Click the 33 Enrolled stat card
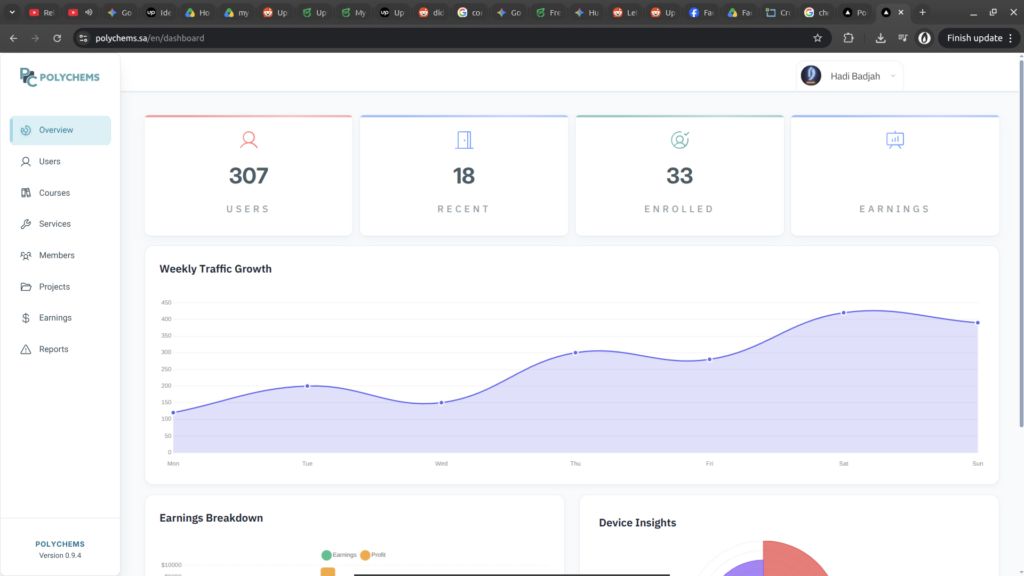1024x576 pixels. (679, 175)
